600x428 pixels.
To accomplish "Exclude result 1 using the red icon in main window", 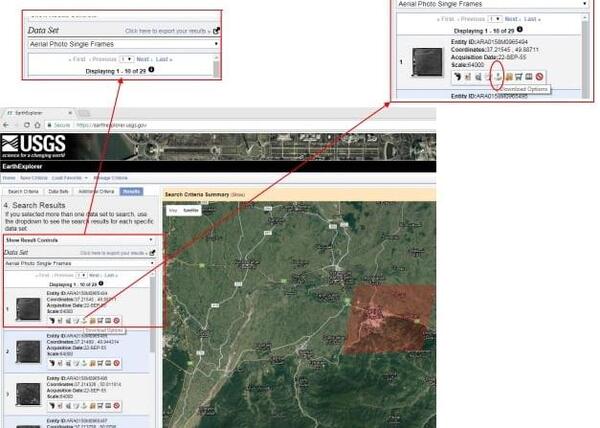I will click(x=117, y=321).
